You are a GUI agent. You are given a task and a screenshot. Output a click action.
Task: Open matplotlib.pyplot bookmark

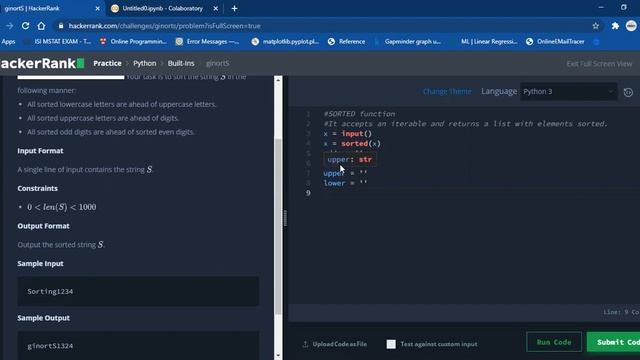(285, 41)
